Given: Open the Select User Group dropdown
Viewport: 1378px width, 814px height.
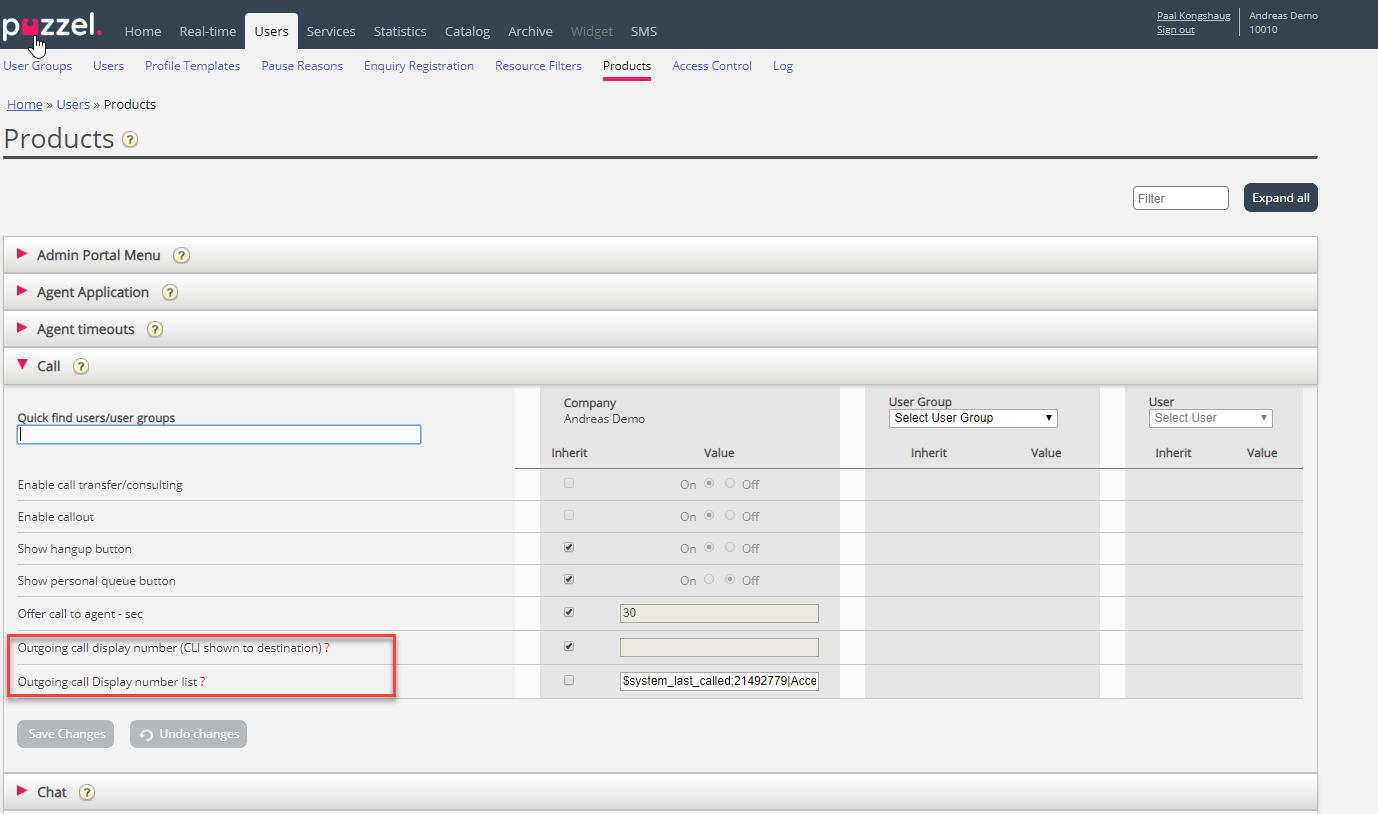Looking at the screenshot, I should (972, 418).
